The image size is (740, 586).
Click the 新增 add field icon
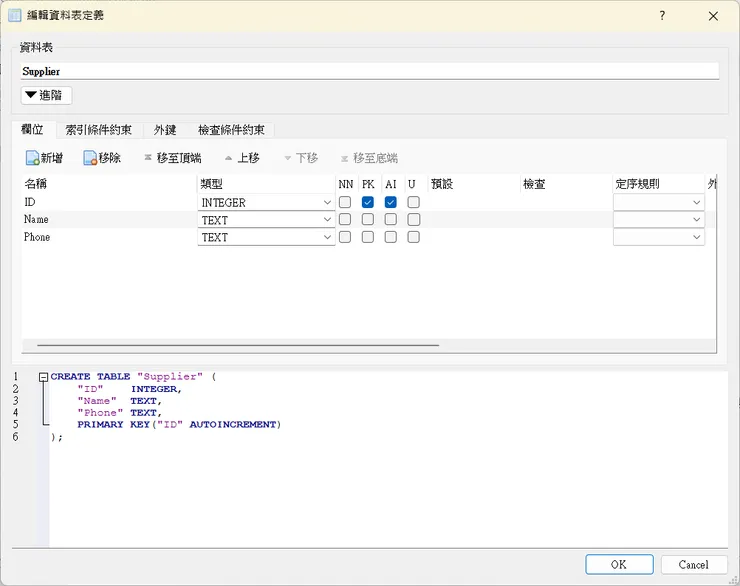[33, 158]
